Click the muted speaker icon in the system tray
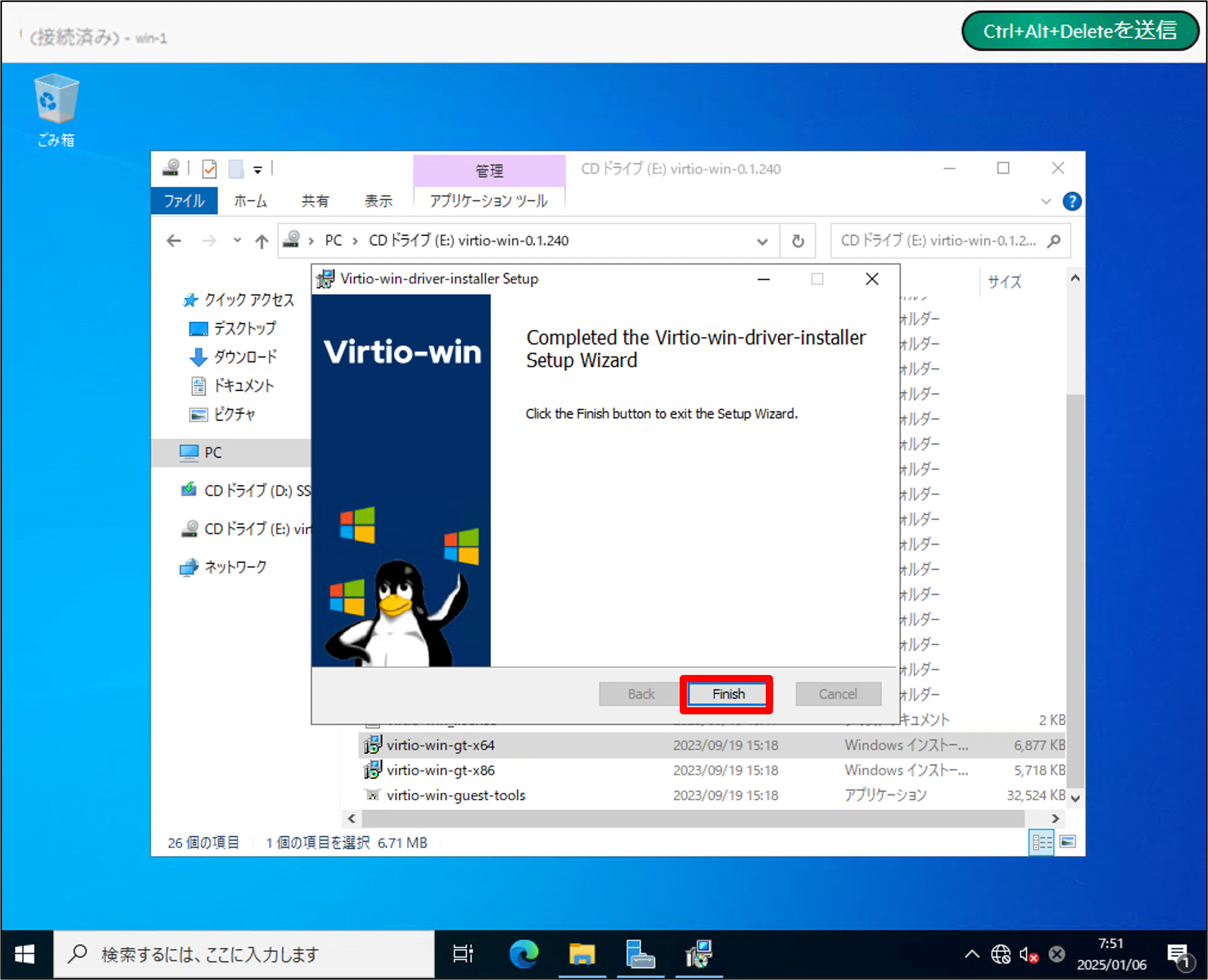Image resolution: width=1208 pixels, height=980 pixels. 1028,955
